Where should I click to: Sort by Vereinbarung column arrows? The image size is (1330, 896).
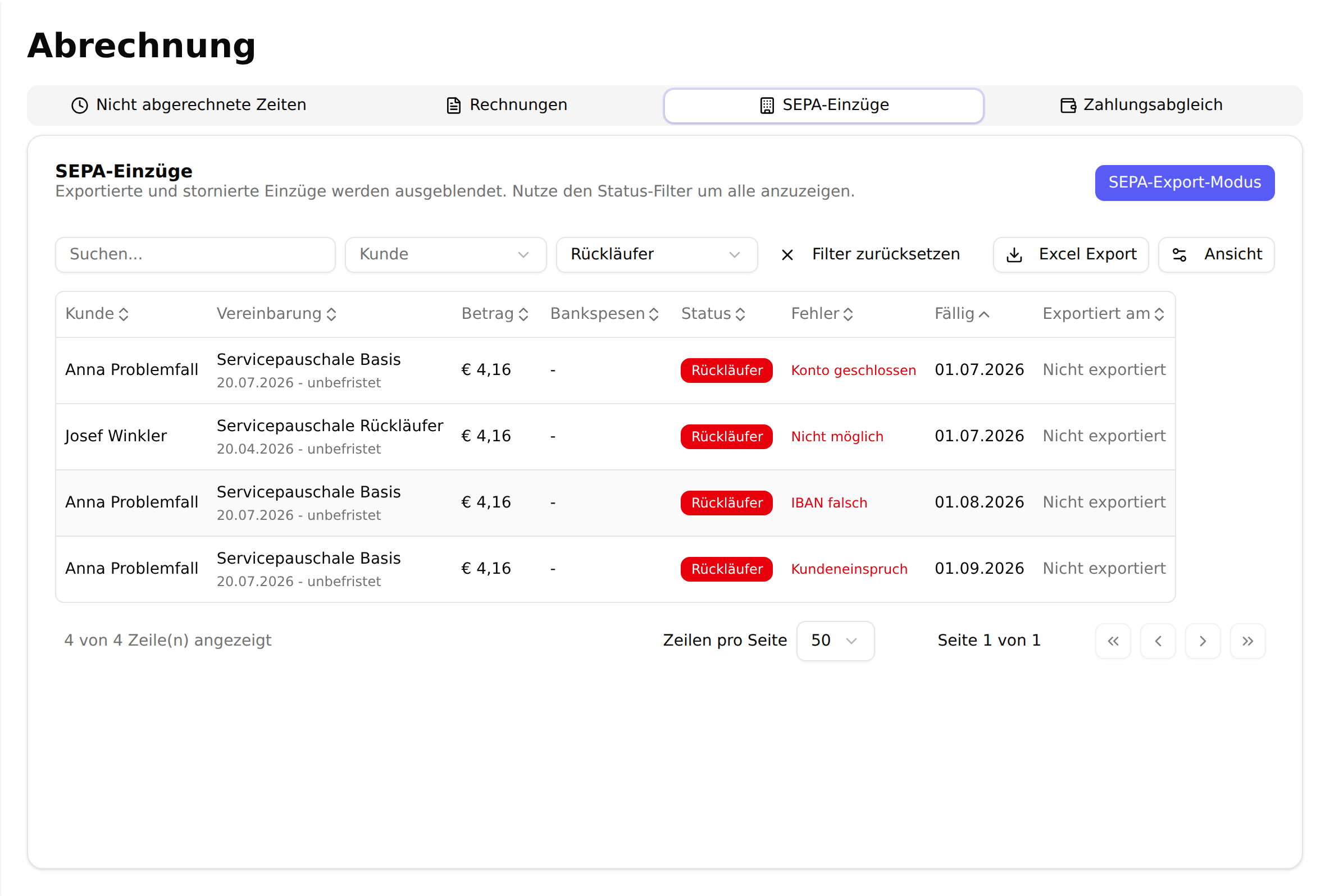331,314
